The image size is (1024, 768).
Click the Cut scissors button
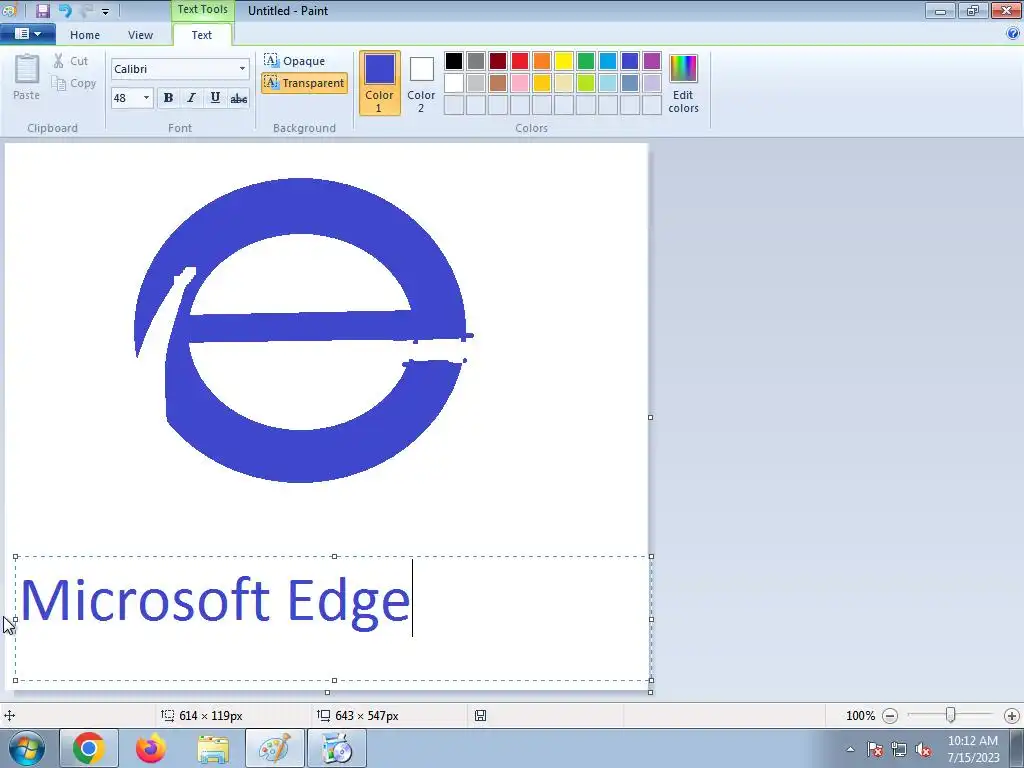point(70,61)
